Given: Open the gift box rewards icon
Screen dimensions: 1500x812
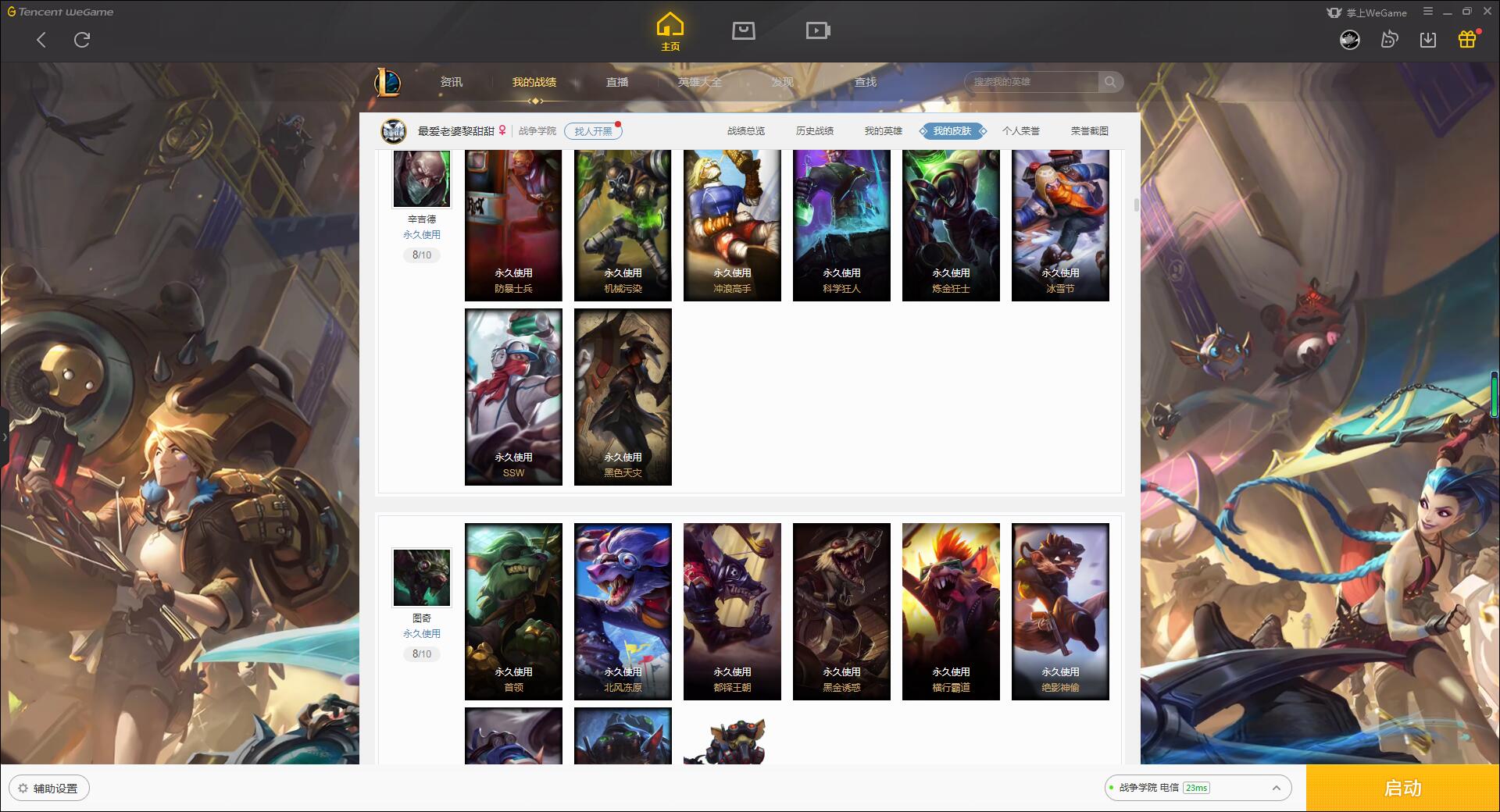Looking at the screenshot, I should pyautogui.click(x=1467, y=40).
